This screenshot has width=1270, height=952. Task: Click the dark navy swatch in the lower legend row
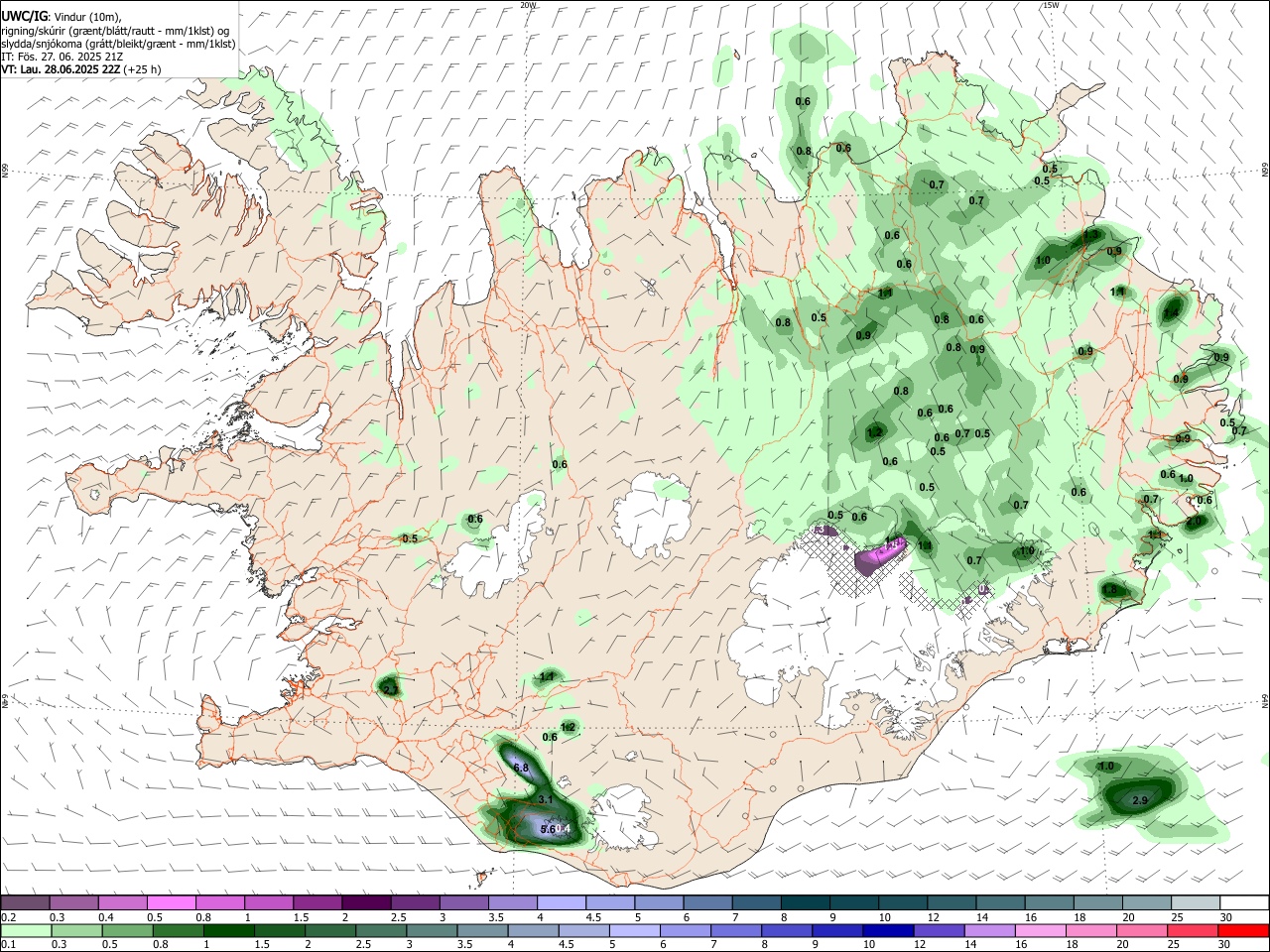[x=887, y=930]
